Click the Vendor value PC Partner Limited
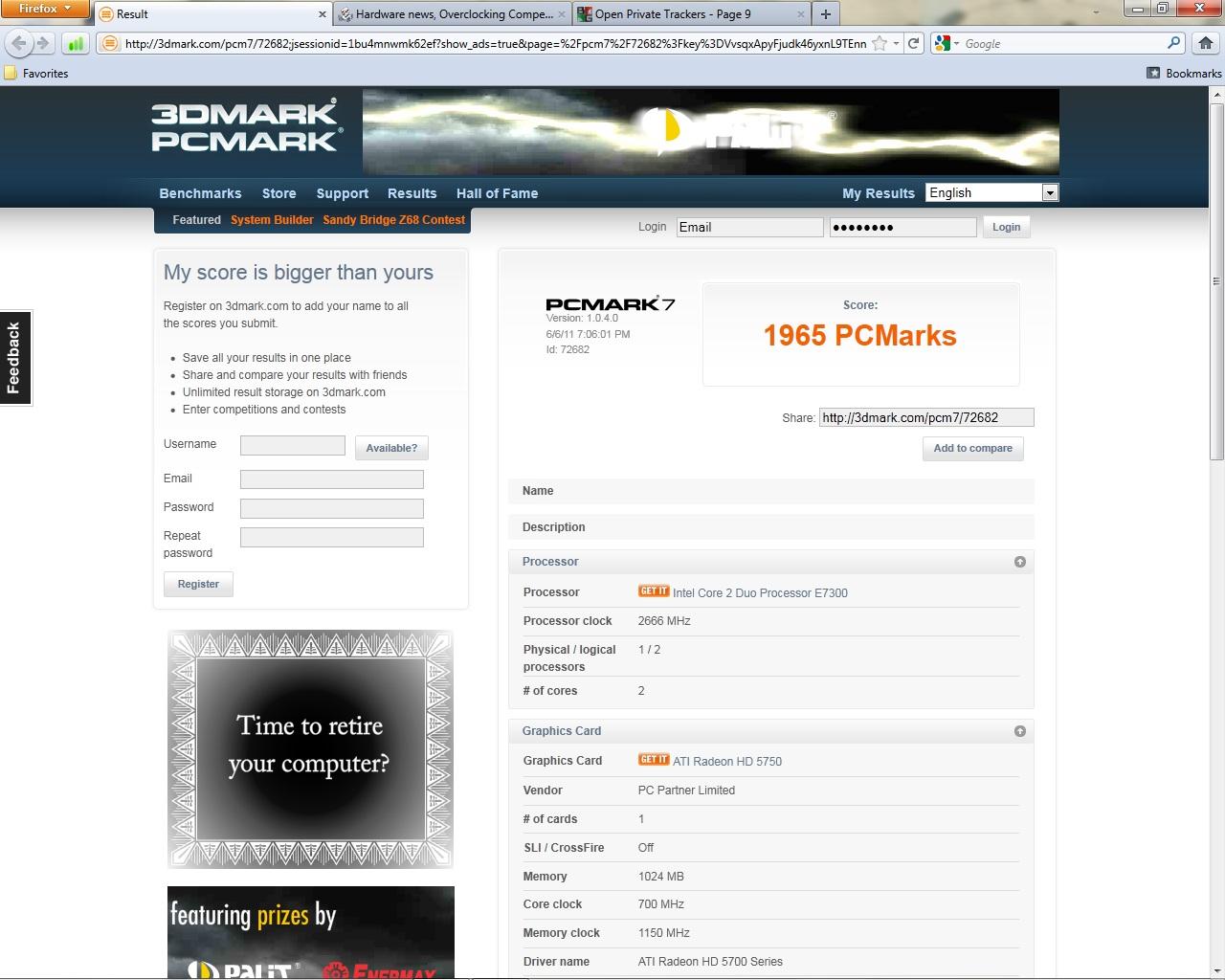Image resolution: width=1225 pixels, height=980 pixels. click(686, 791)
